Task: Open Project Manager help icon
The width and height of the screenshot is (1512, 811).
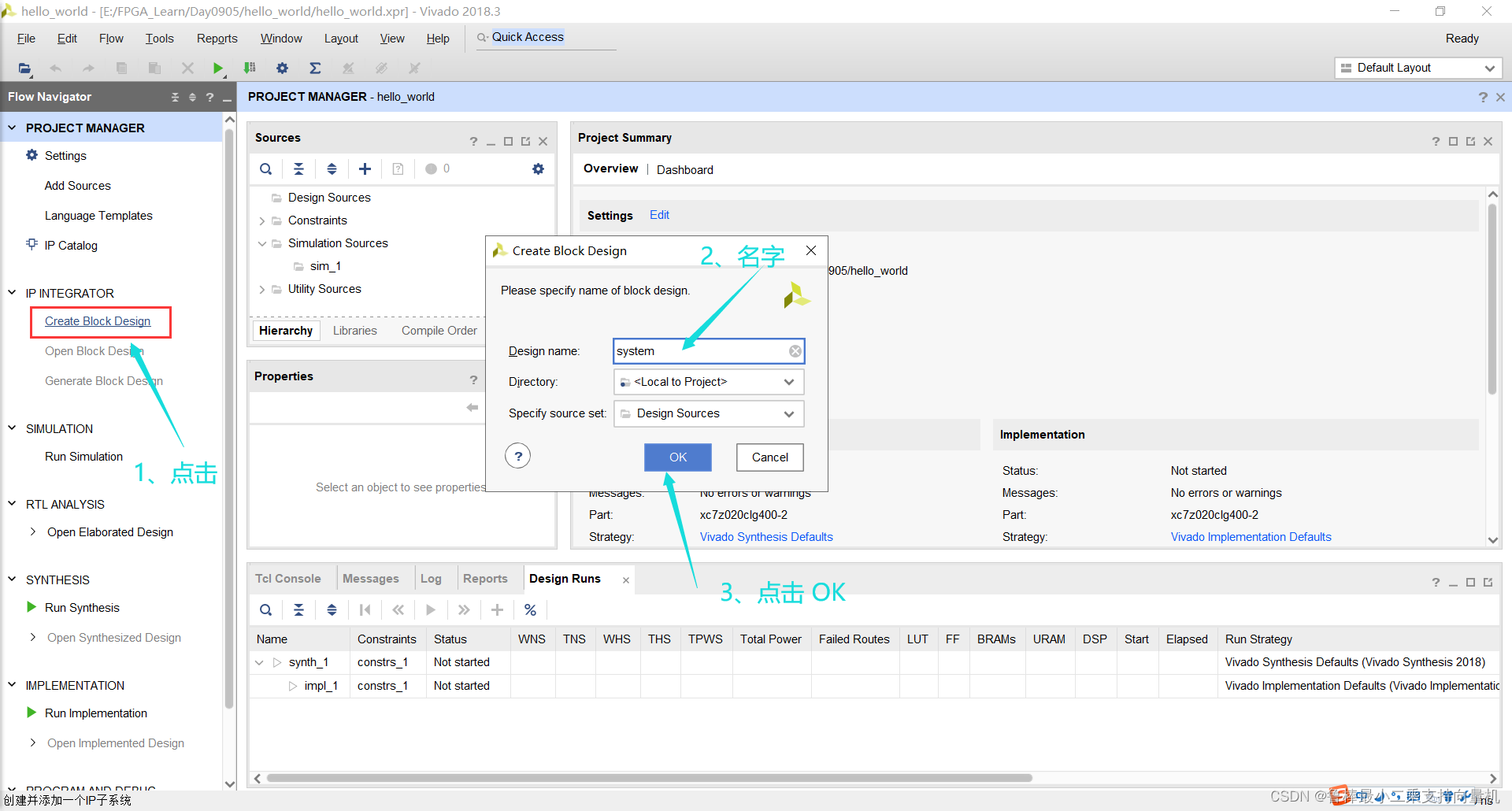Action: coord(1483,97)
